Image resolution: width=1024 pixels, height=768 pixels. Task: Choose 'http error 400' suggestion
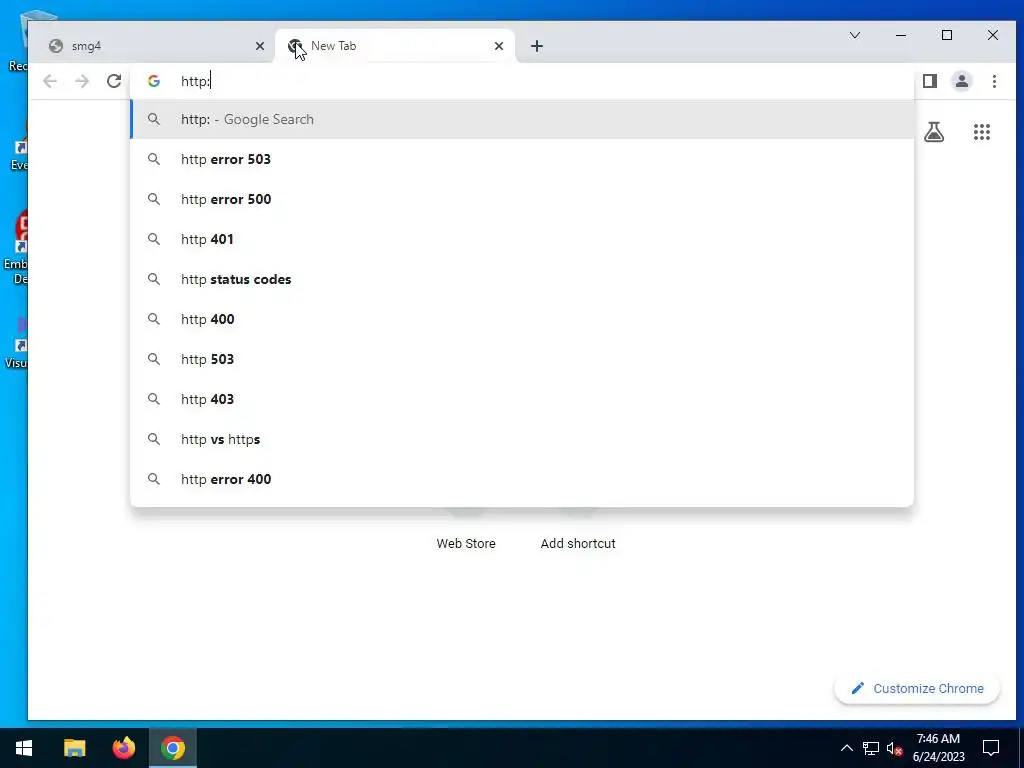click(522, 479)
